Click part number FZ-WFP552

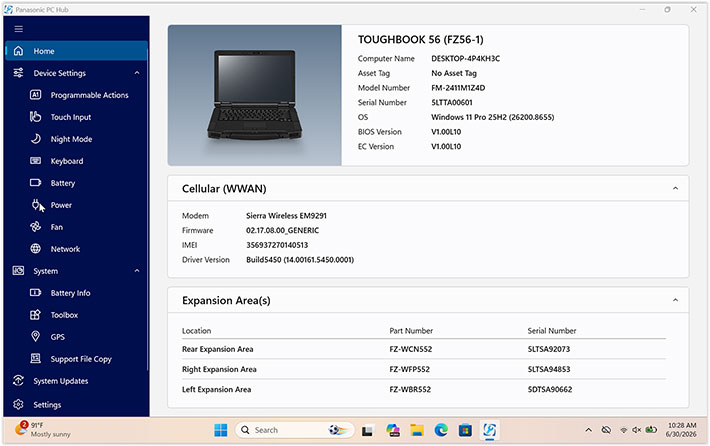409,369
